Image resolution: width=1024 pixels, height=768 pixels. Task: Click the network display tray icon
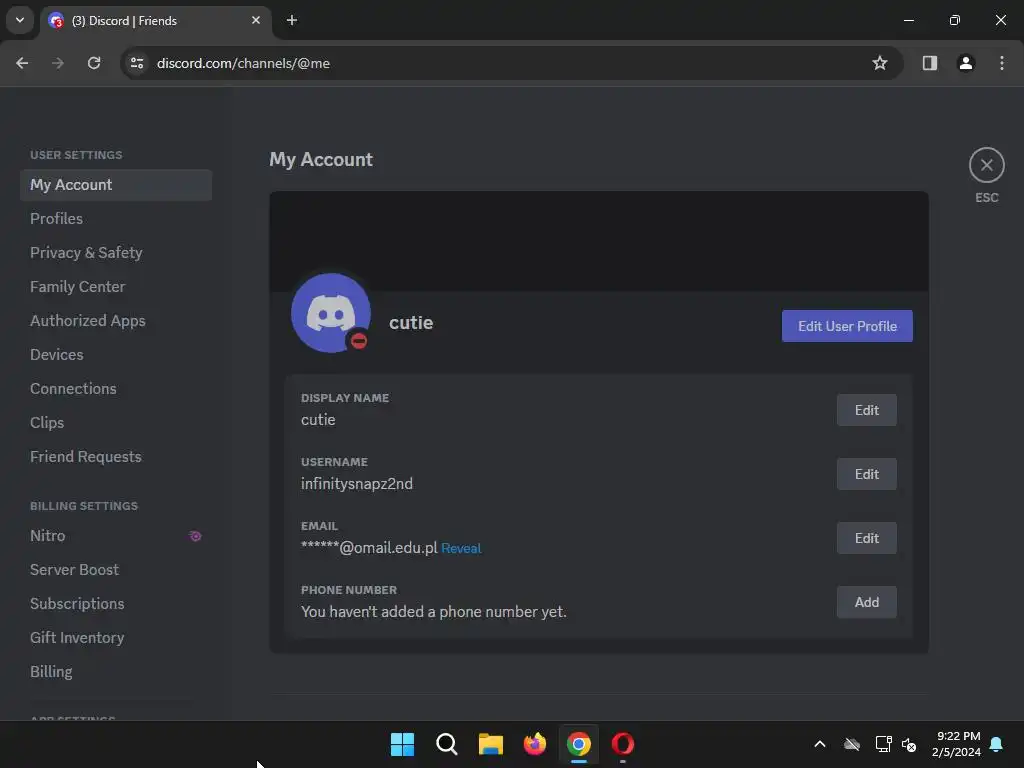[x=884, y=744]
